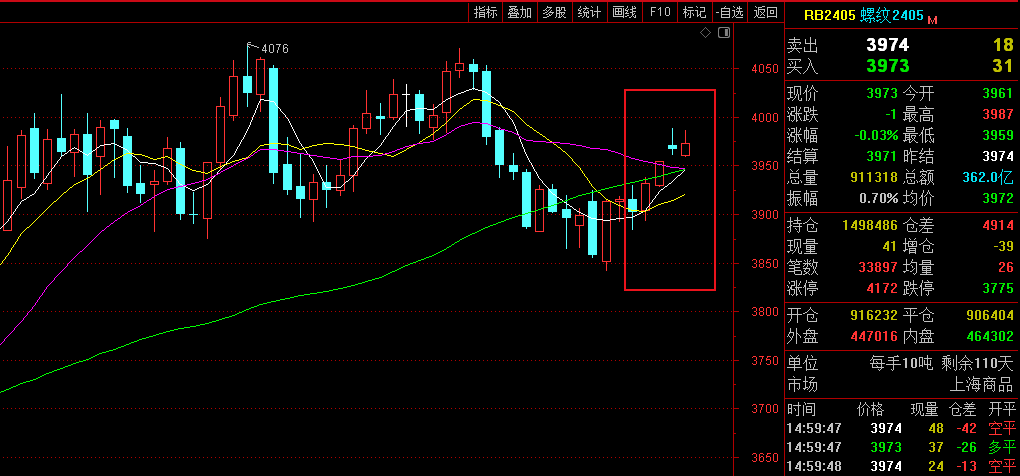This screenshot has width=1020, height=476.
Task: Click the 4000 label on price axis
Action: click(764, 118)
